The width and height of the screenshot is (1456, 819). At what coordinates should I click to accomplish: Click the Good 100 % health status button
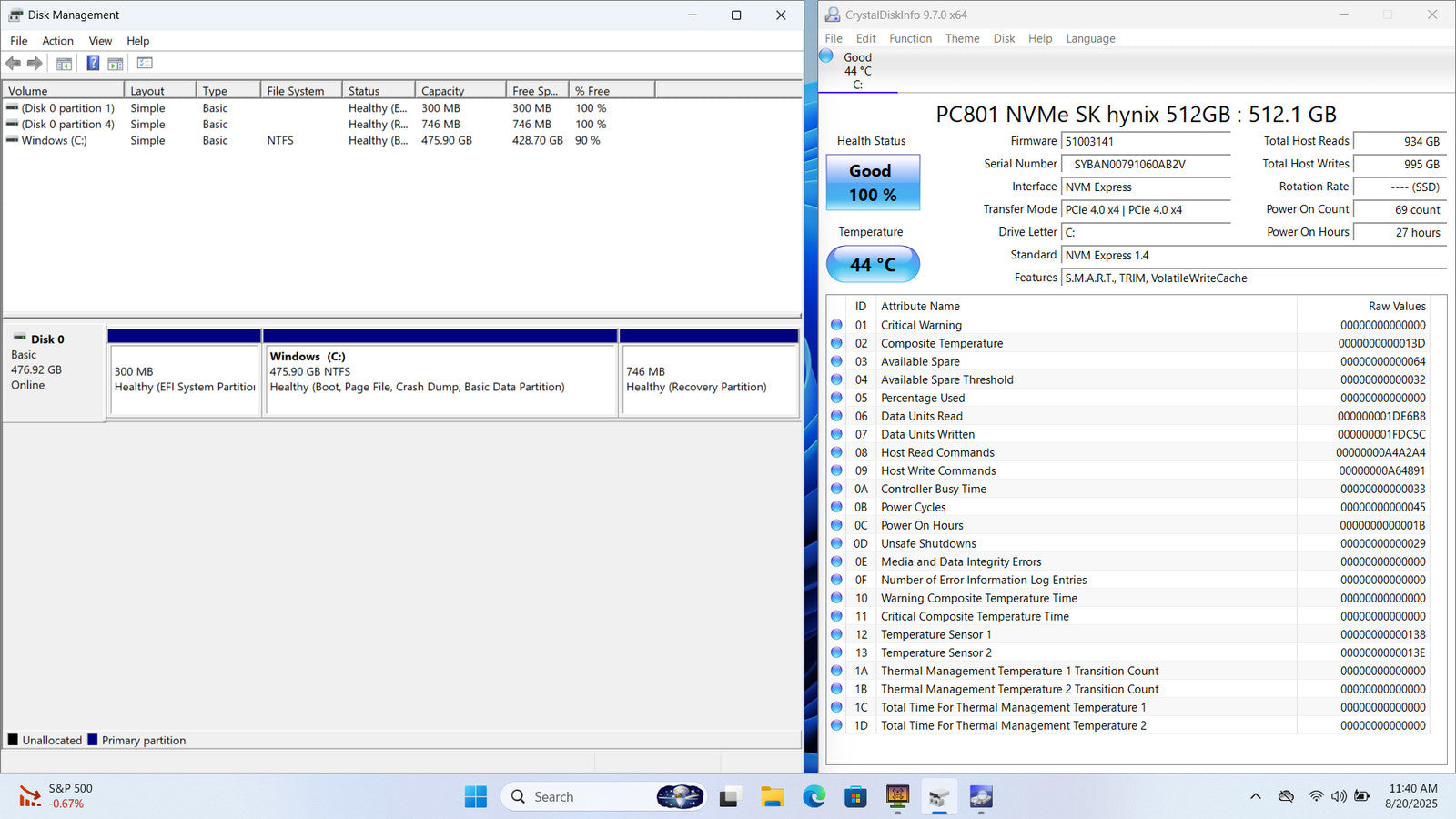873,183
